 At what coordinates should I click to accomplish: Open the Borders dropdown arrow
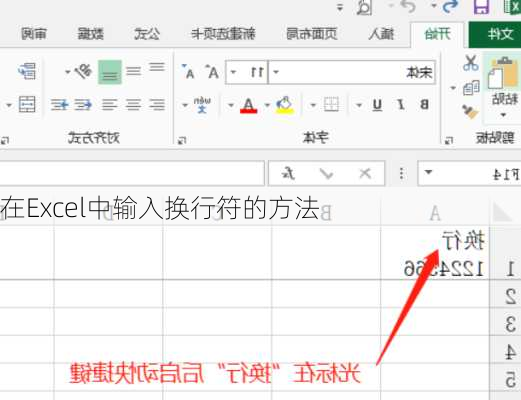click(313, 105)
